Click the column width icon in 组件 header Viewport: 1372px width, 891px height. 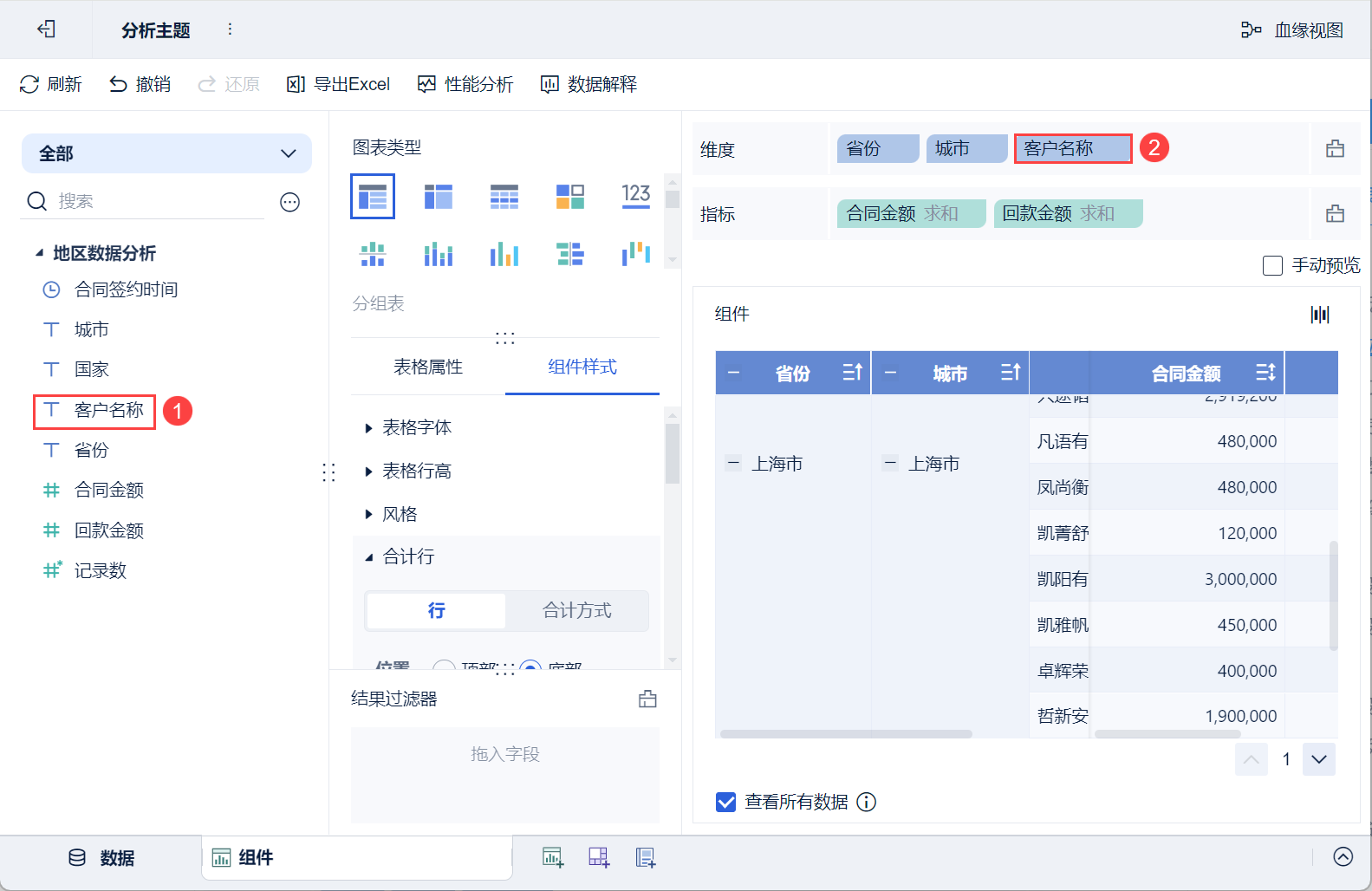coord(1320,315)
